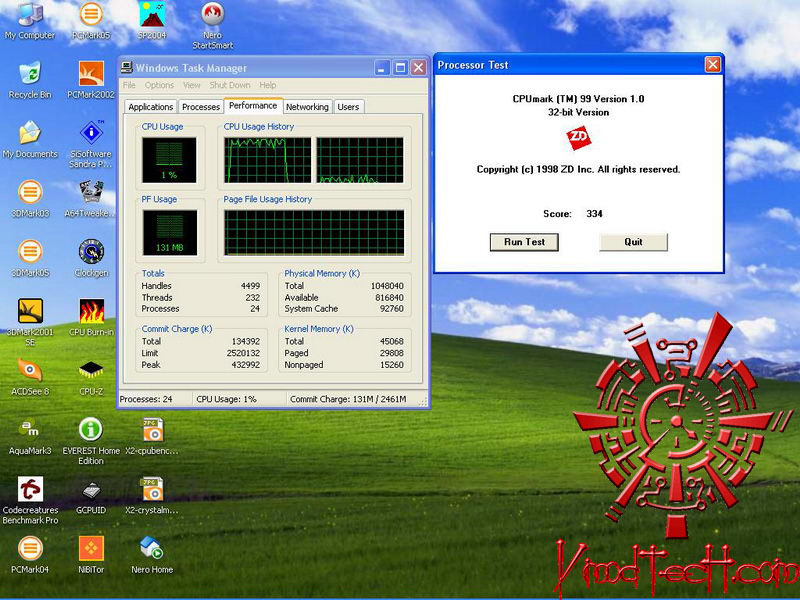Click the Score value 334
Image resolution: width=800 pixels, height=600 pixels.
[x=594, y=213]
